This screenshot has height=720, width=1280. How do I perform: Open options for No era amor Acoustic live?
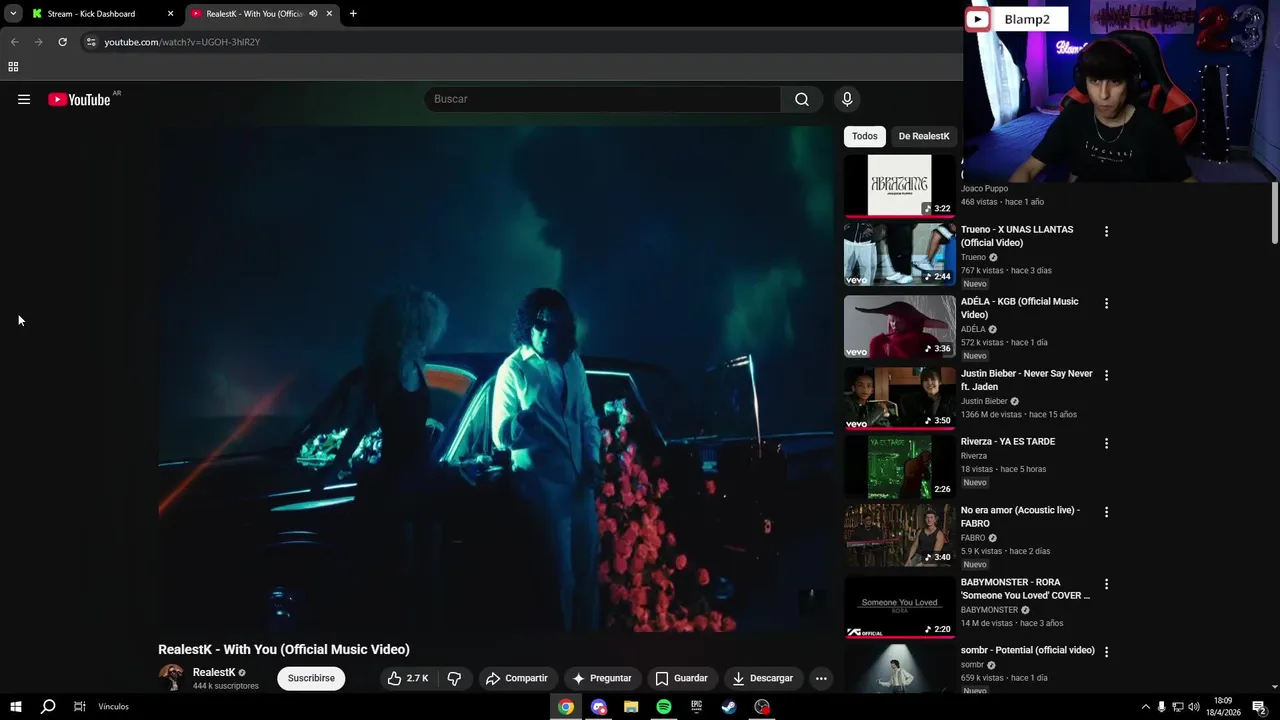pyautogui.click(x=1106, y=512)
